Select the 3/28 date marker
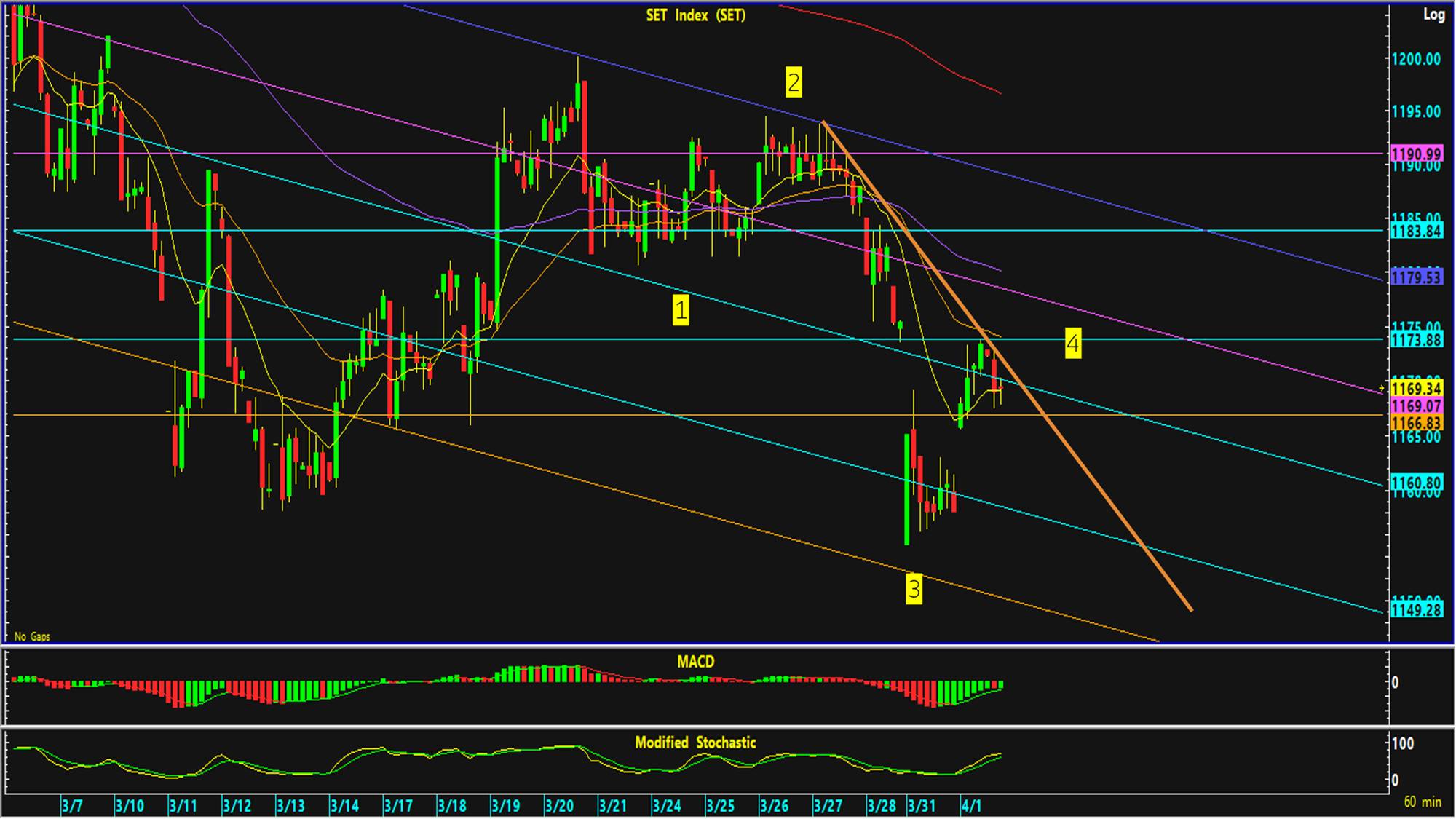The height and width of the screenshot is (819, 1456). coord(882,806)
